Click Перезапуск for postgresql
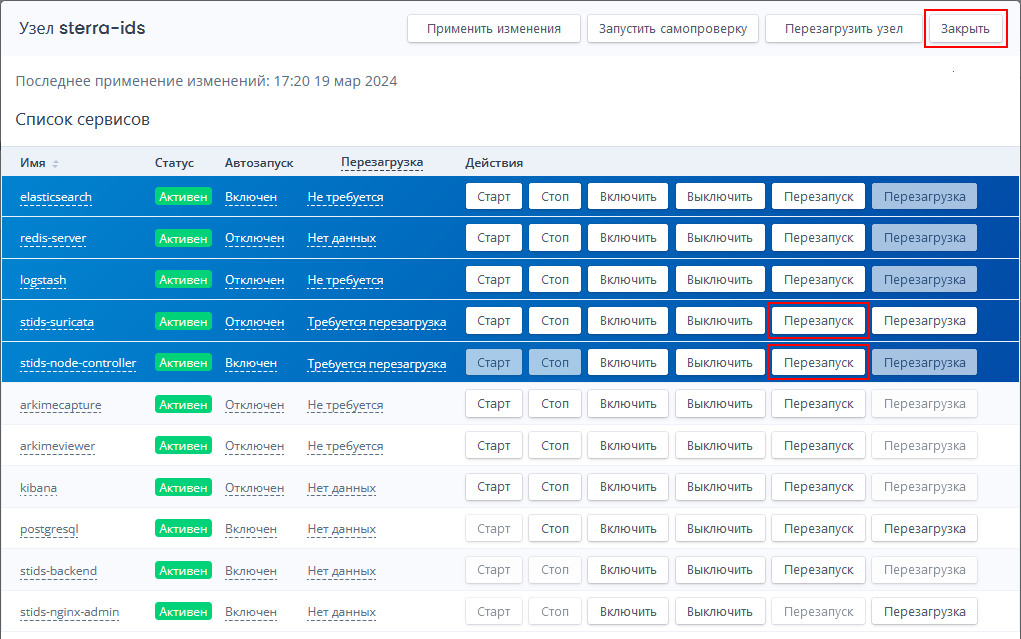Viewport: 1021px width, 639px height. [x=818, y=529]
